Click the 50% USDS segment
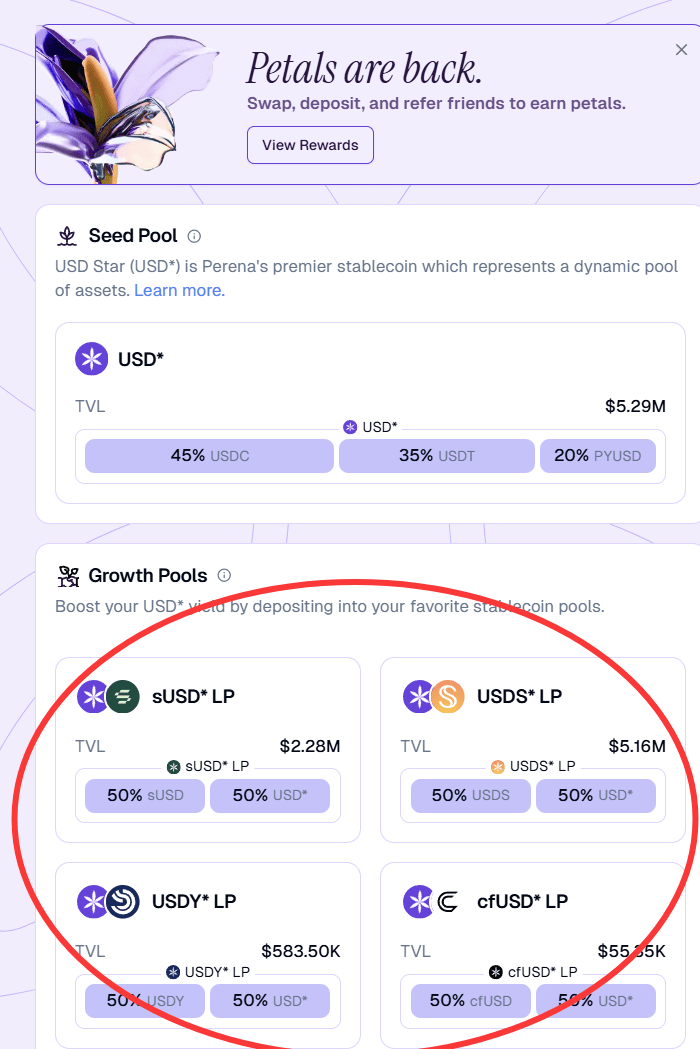Viewport: 700px width, 1049px height. point(470,795)
